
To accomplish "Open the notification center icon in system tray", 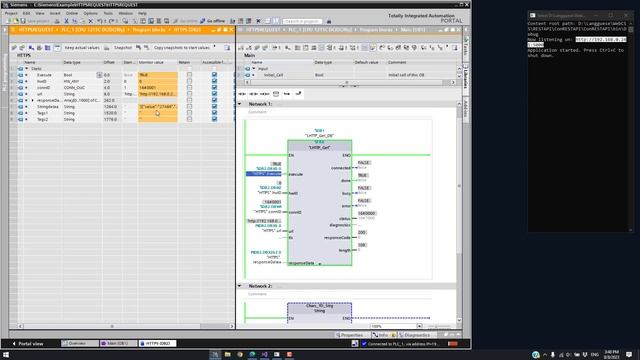I will [629, 354].
